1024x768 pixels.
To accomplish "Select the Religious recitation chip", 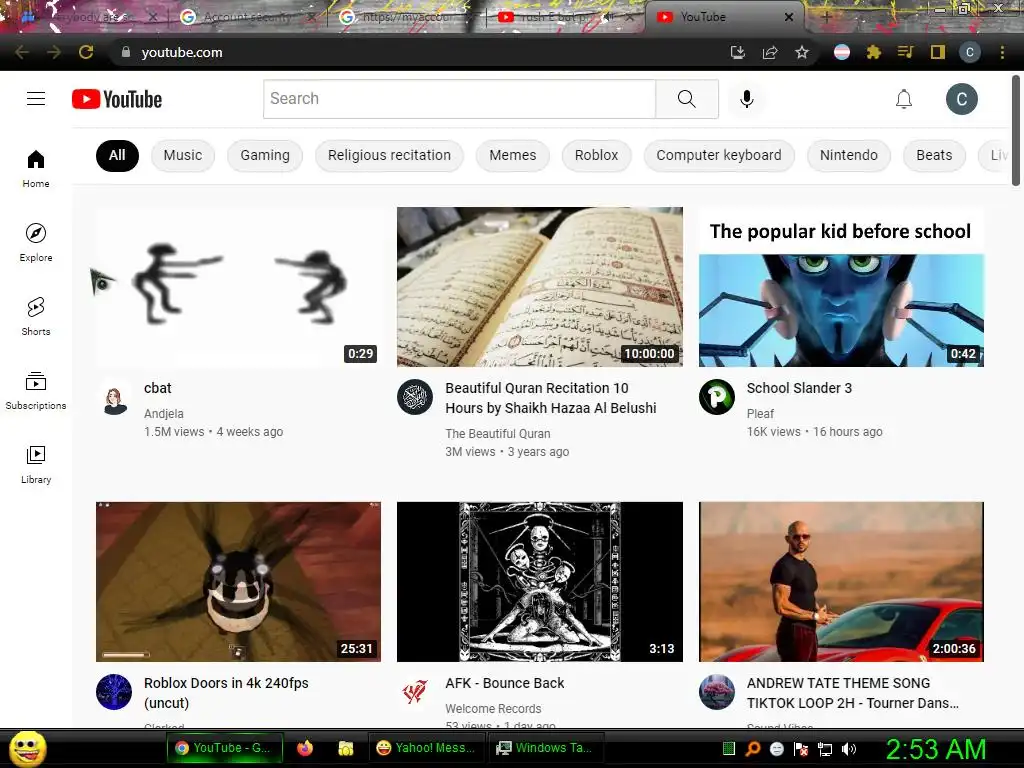I will 389,155.
